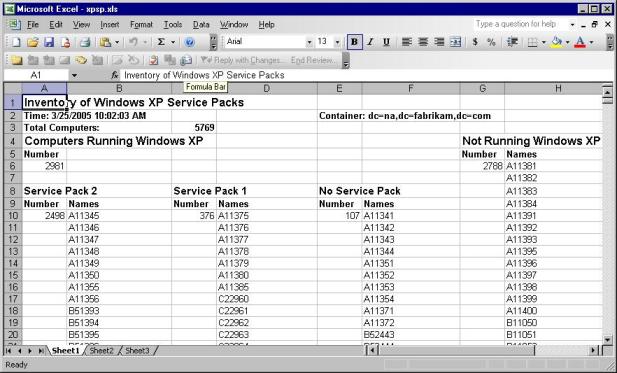Open the Paste options dropdown arrow
The width and height of the screenshot is (617, 373).
pos(117,42)
